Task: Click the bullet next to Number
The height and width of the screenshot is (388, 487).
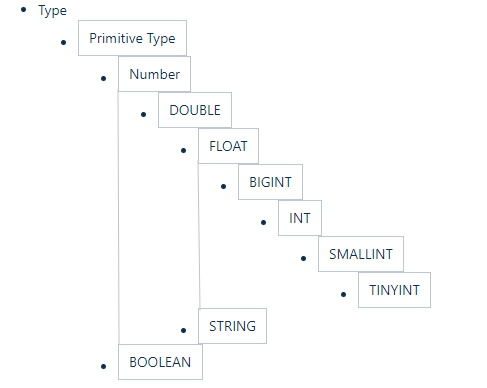Action: click(103, 78)
